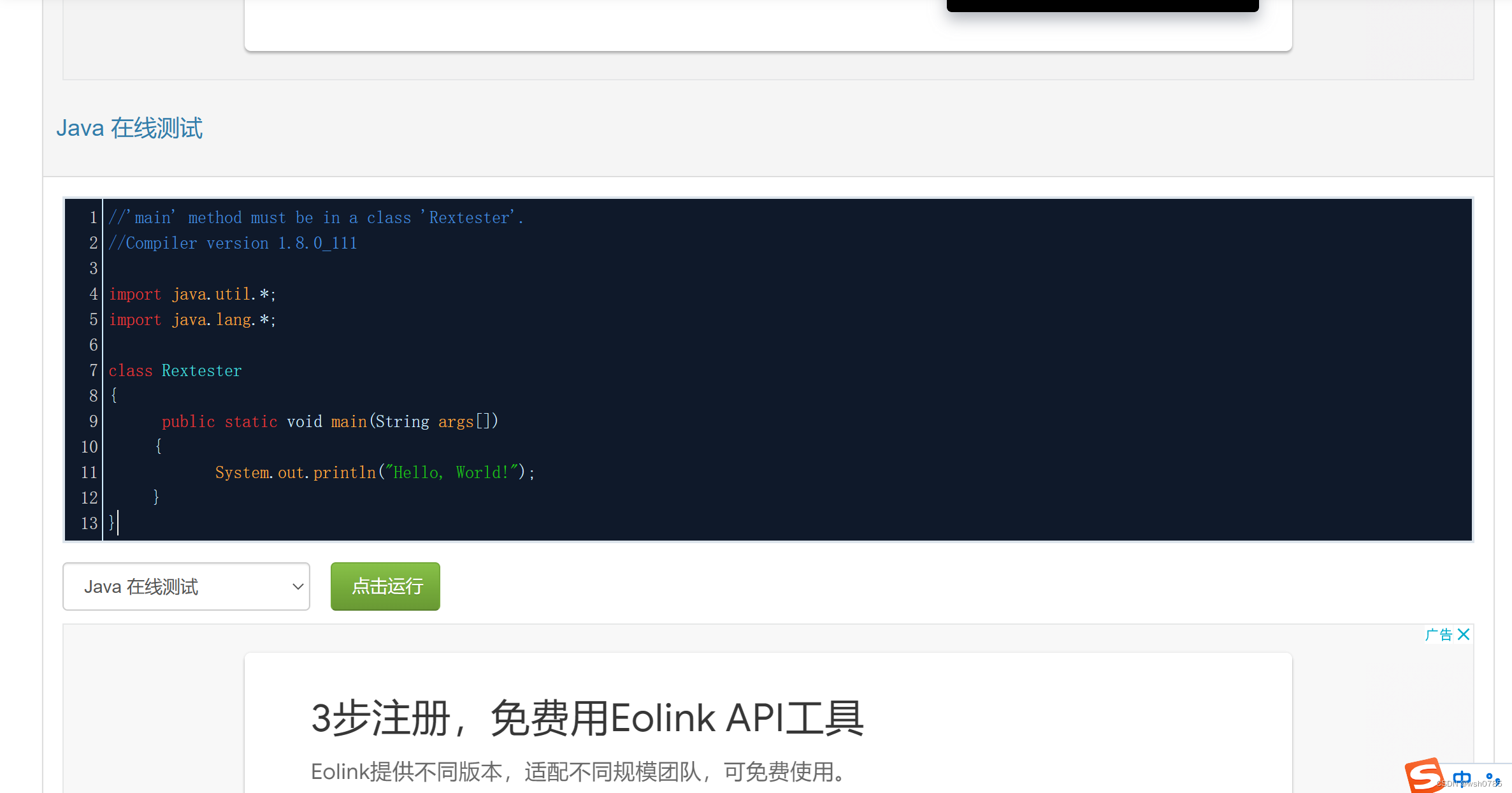1512x793 pixels.
Task: Click line number 3 in the editor gutter
Action: [94, 268]
